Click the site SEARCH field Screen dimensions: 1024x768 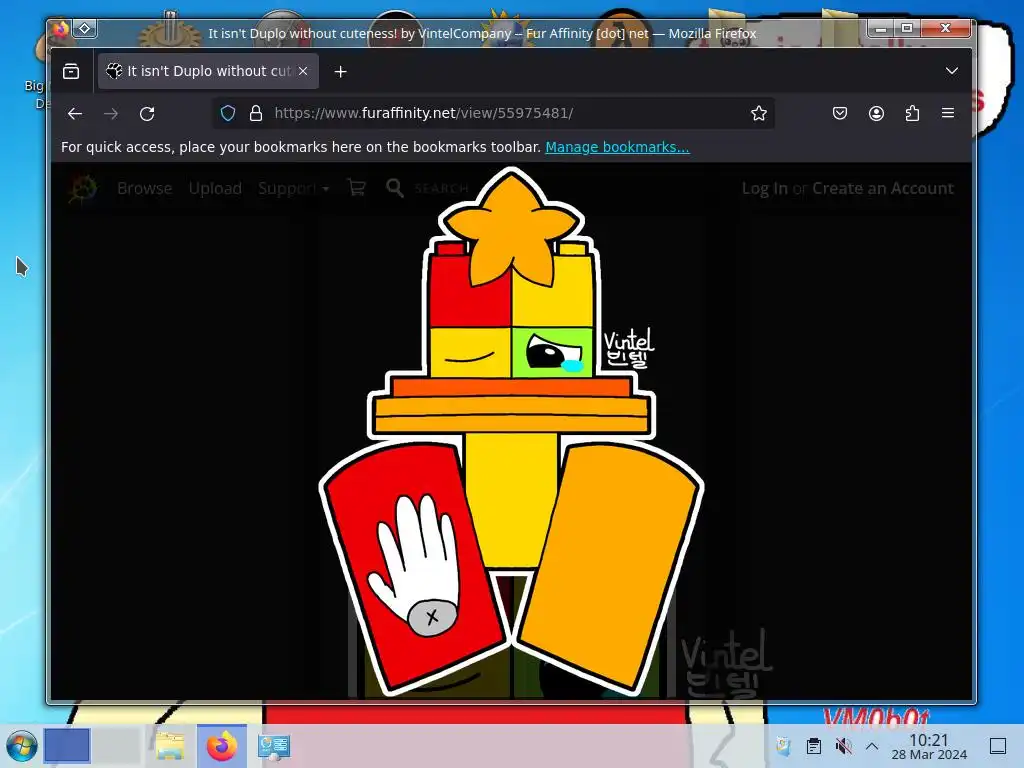(x=441, y=189)
